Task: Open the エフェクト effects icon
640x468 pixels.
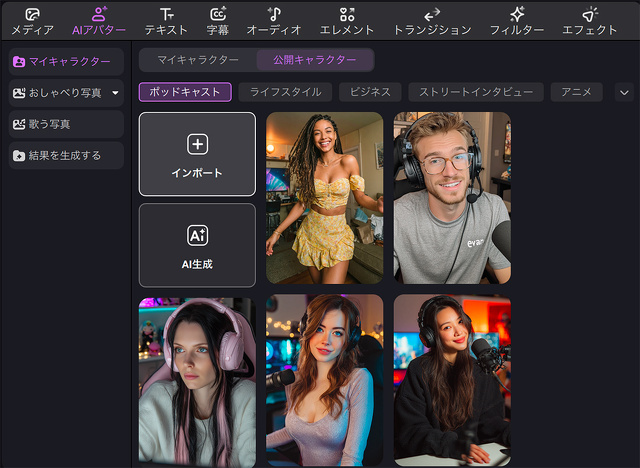Action: click(x=589, y=15)
